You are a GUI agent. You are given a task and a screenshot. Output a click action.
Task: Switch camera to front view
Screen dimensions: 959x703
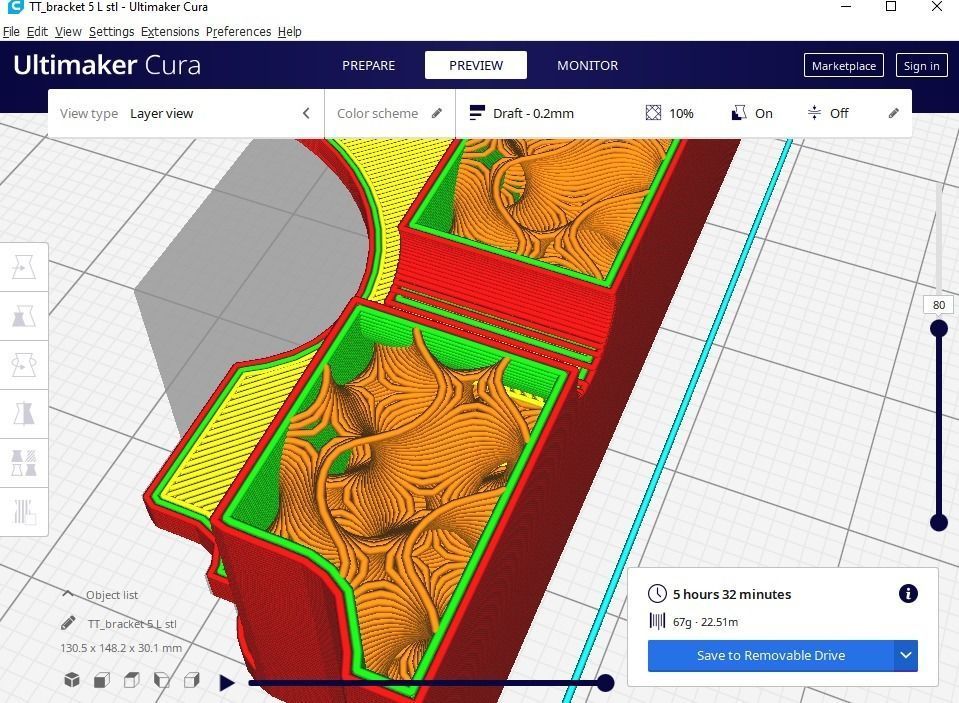pyautogui.click(x=102, y=680)
